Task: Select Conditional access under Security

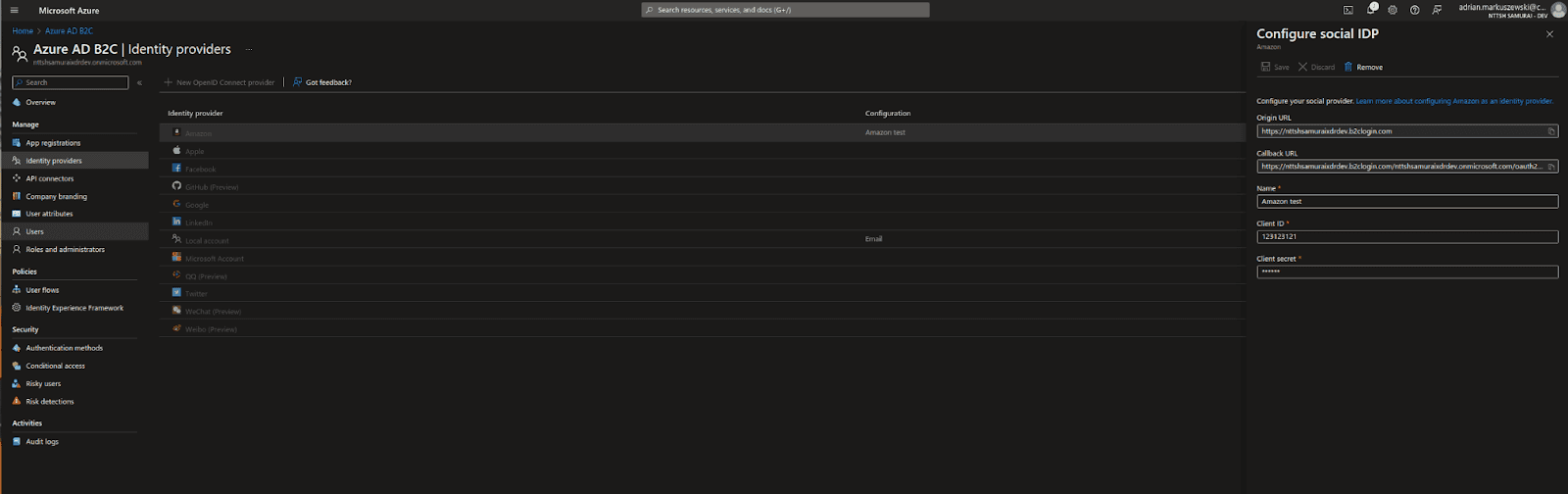Action: [55, 366]
